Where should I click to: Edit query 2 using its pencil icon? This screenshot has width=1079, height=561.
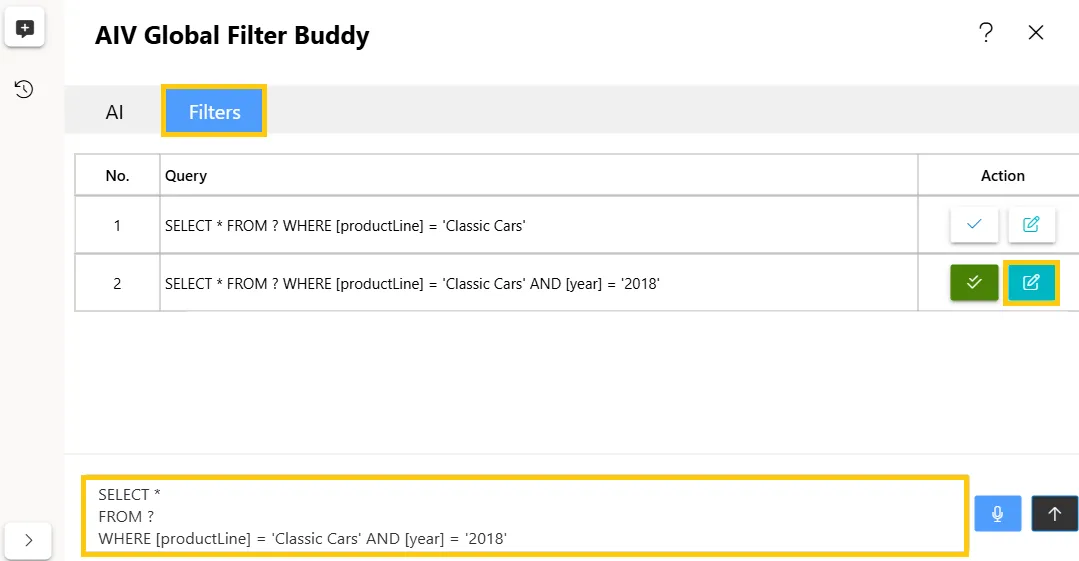[1031, 282]
